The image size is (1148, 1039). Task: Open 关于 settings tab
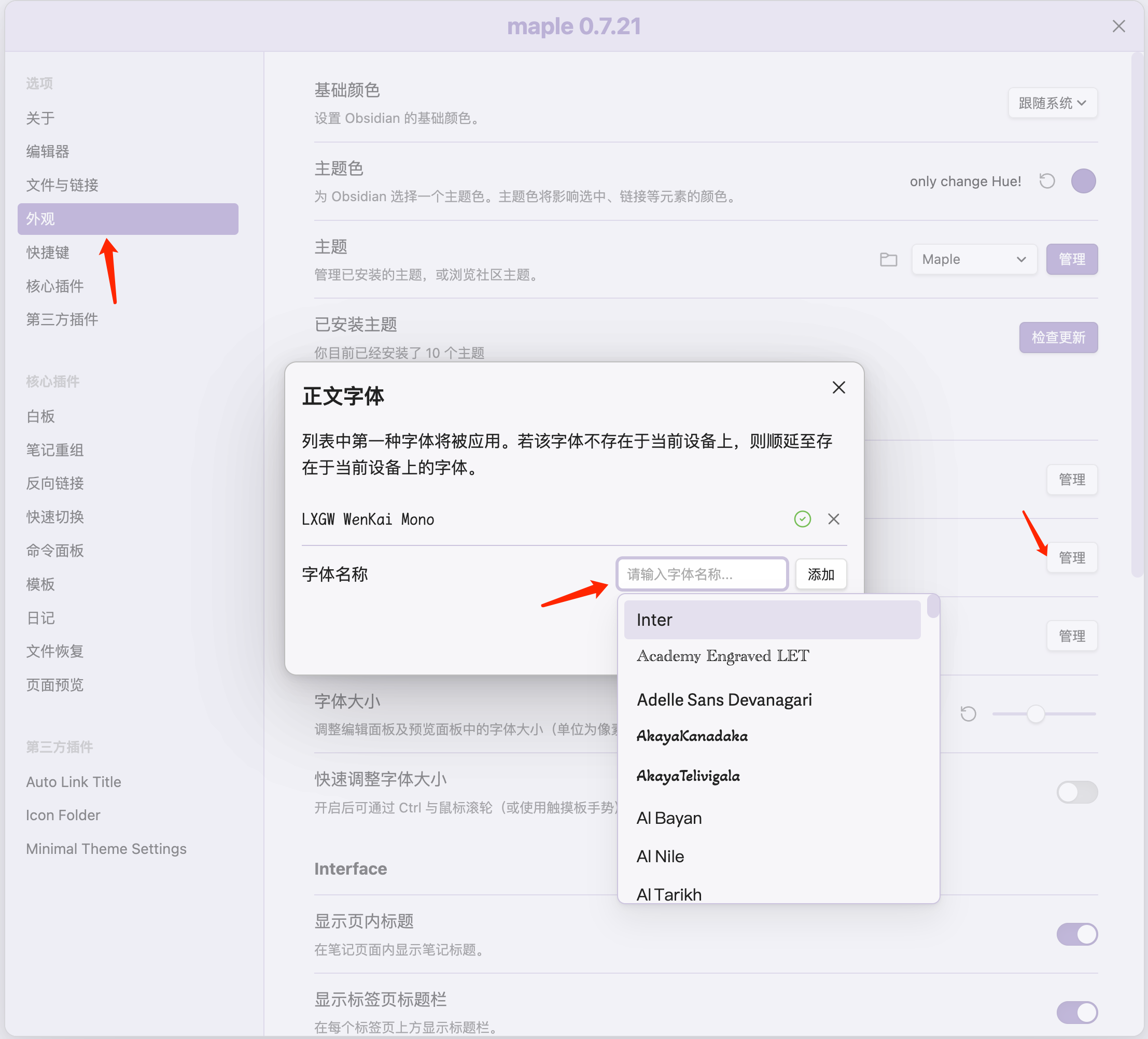[x=128, y=118]
